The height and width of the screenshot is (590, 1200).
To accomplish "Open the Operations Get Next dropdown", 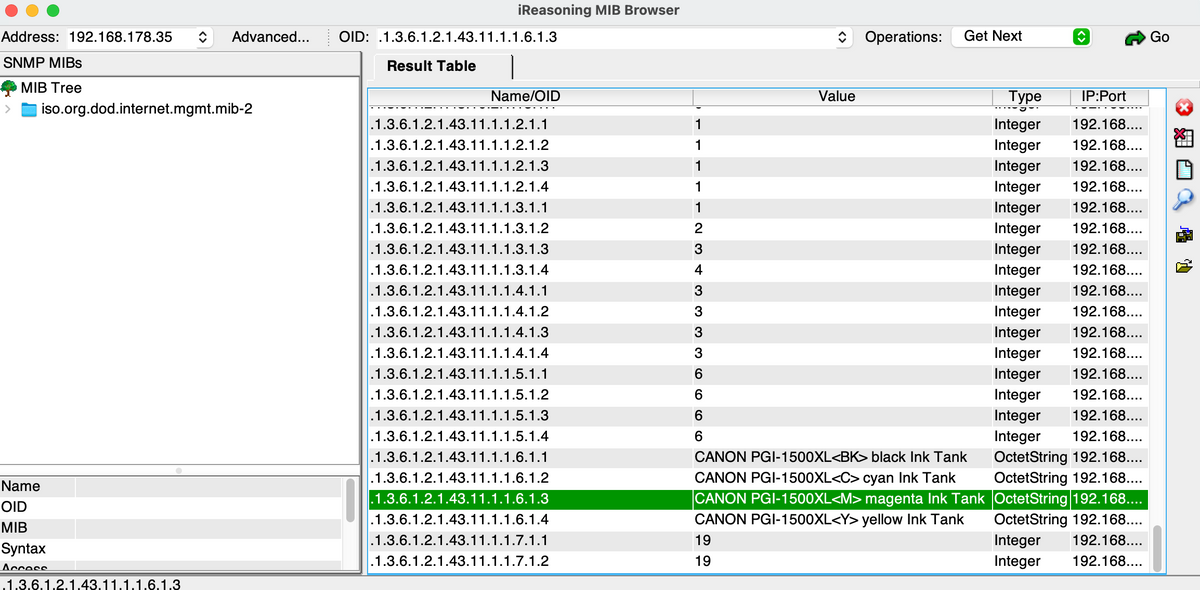I will coord(1021,36).
